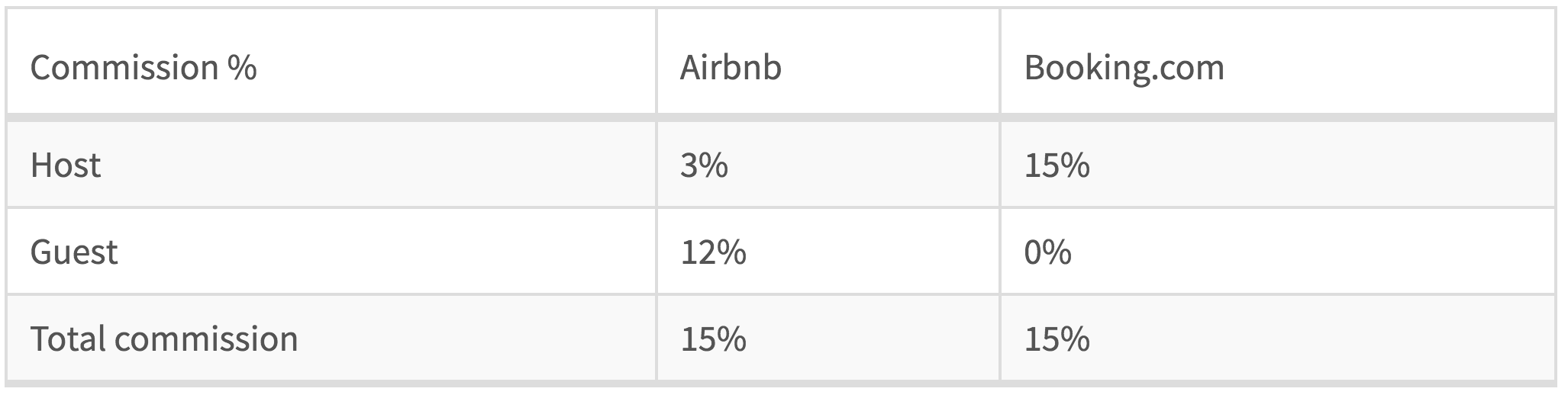Click the word 'commission' in the last row
Viewport: 1568px width, 395px height.
(x=206, y=339)
